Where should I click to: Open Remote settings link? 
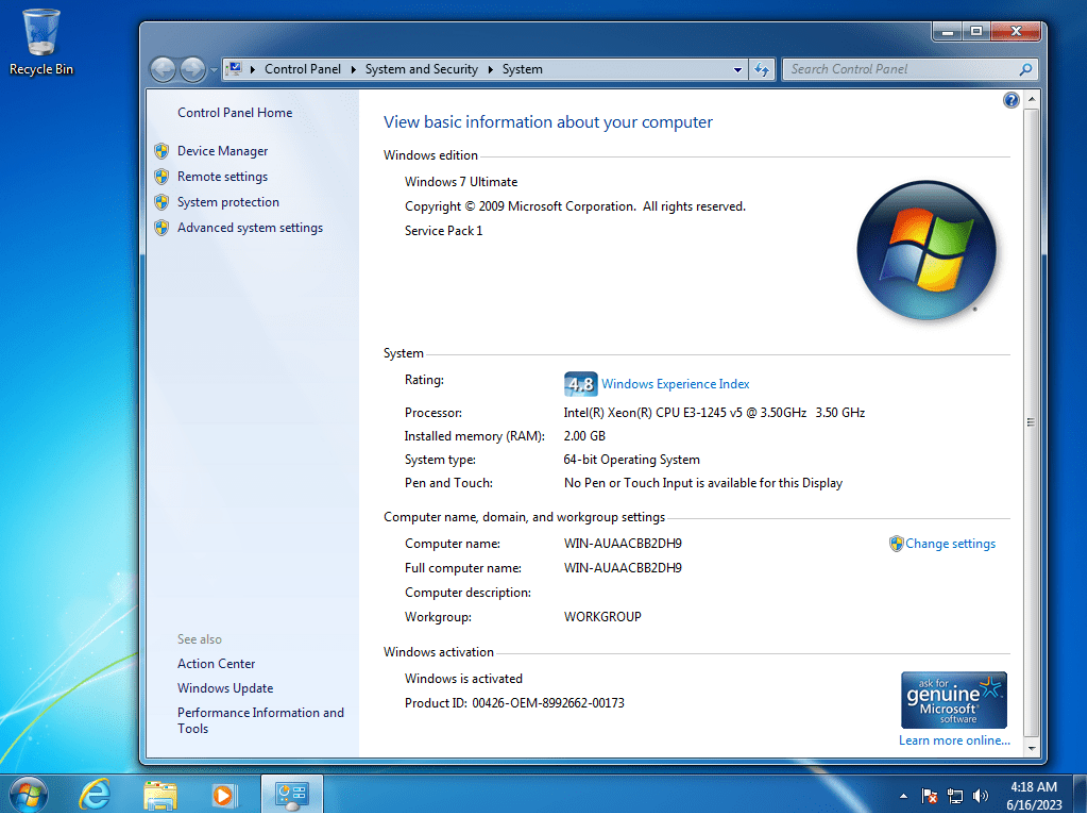click(222, 177)
